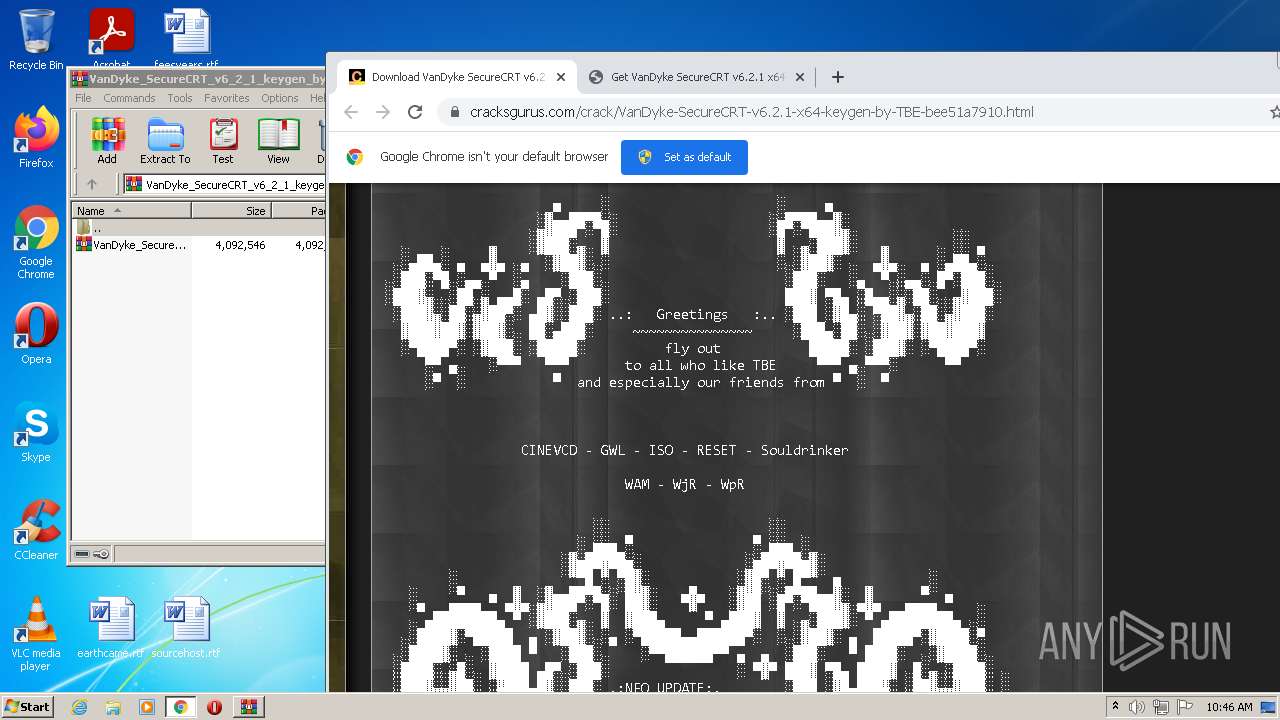Open CCleaner desktop shortcut
This screenshot has width=1280, height=720.
coord(36,530)
